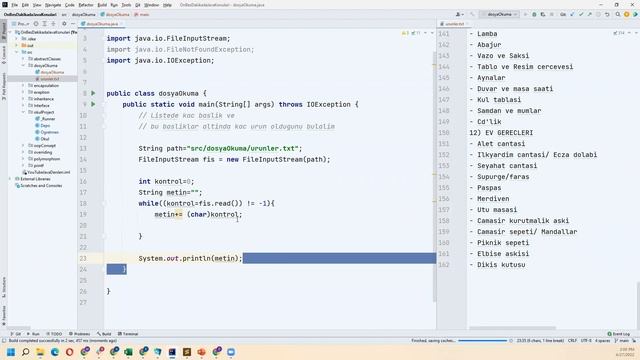Open the Git tool window
This screenshot has height=360, width=640.
(x=16, y=334)
